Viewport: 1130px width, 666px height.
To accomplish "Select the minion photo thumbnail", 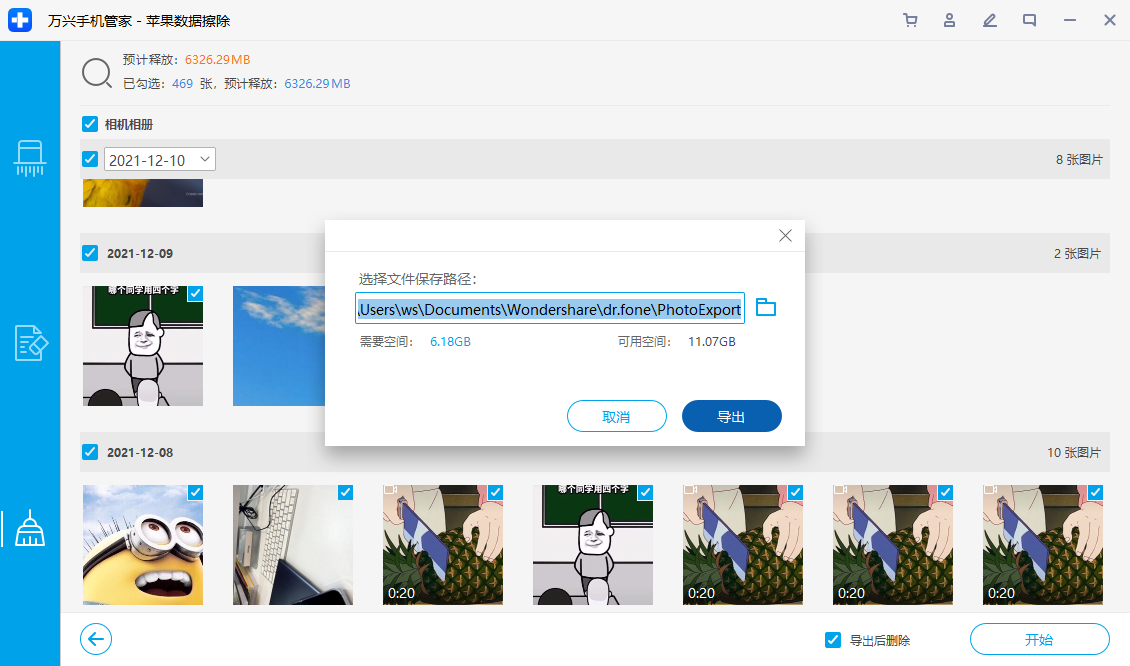I will pos(142,545).
